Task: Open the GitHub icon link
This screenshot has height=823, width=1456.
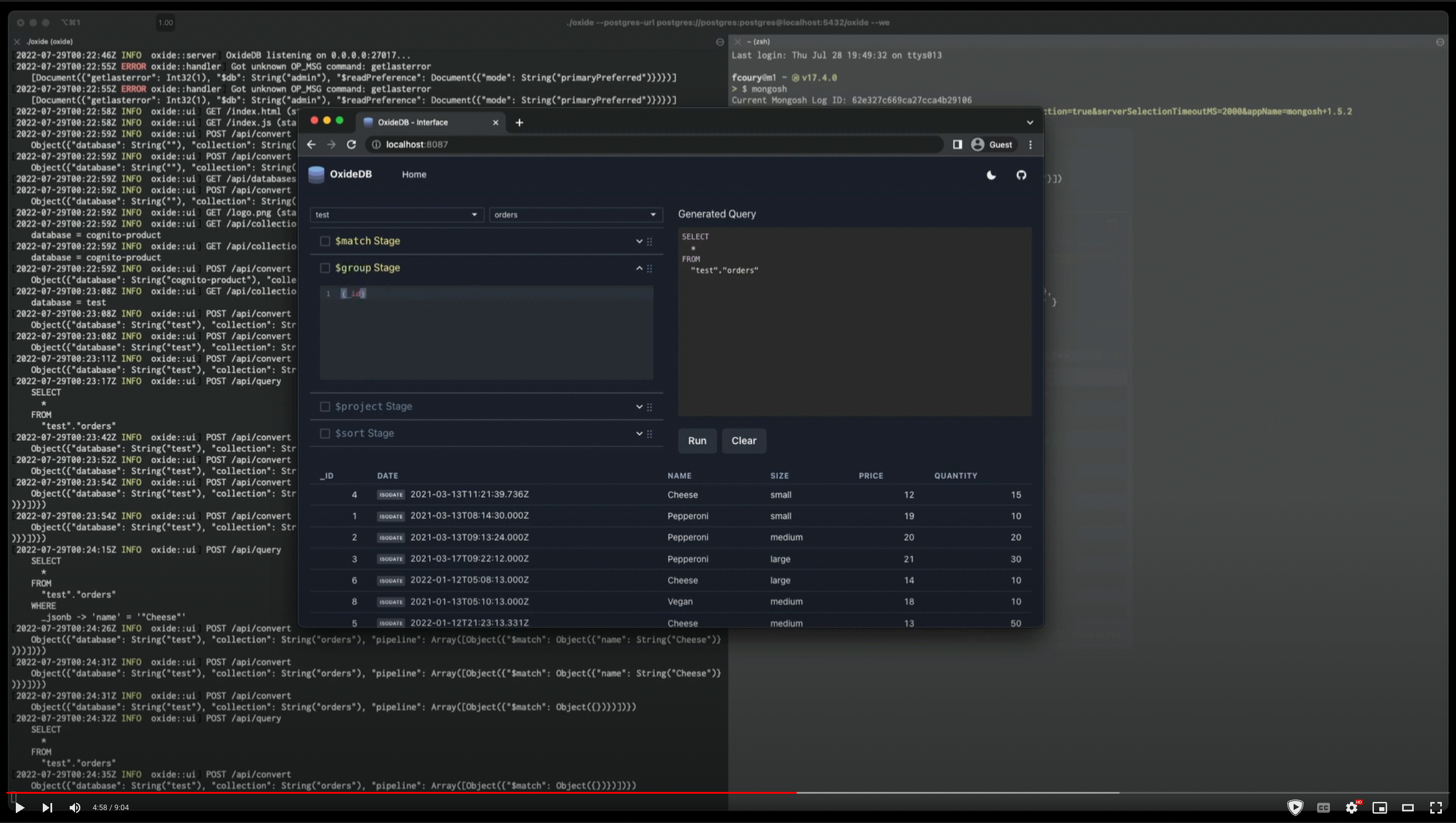Action: pos(1021,175)
